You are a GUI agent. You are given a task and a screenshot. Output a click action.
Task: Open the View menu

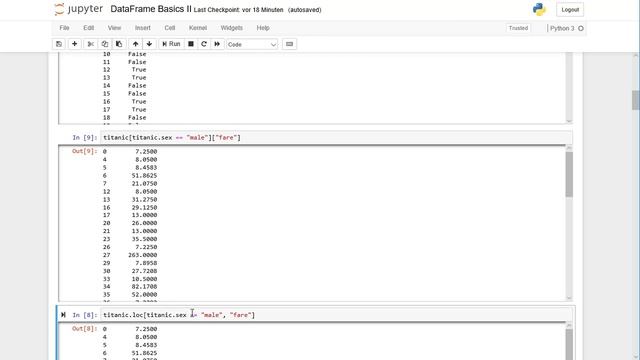click(114, 28)
